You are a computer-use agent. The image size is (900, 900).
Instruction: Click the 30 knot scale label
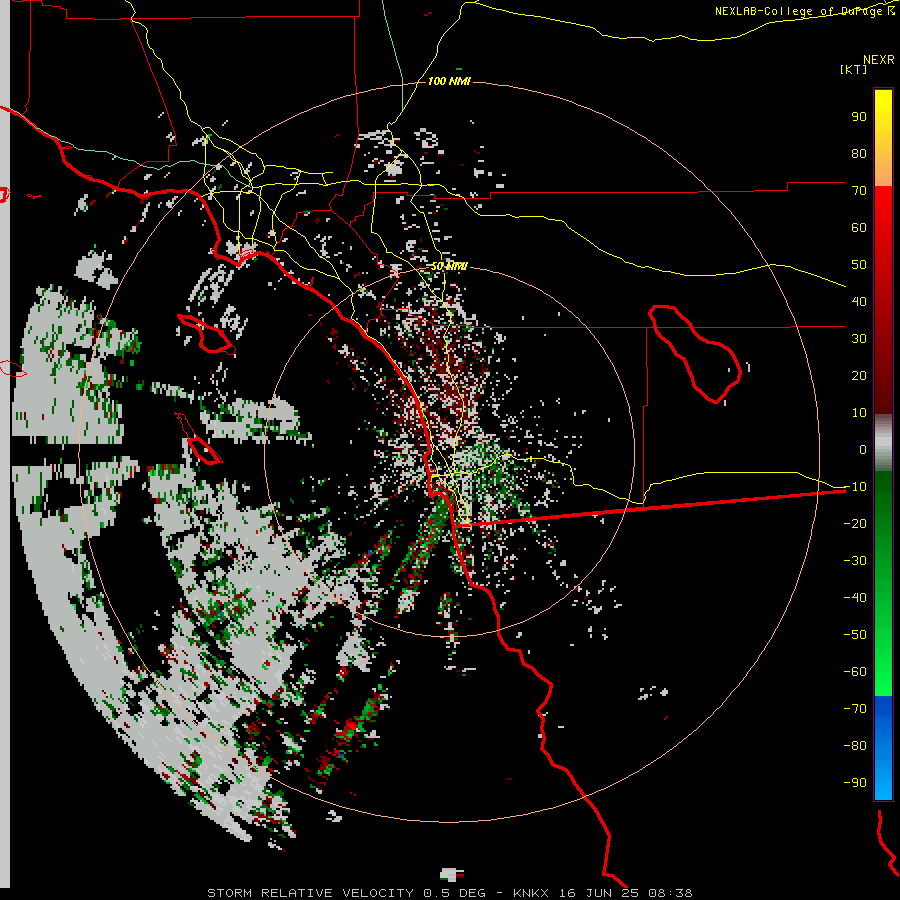point(859,339)
